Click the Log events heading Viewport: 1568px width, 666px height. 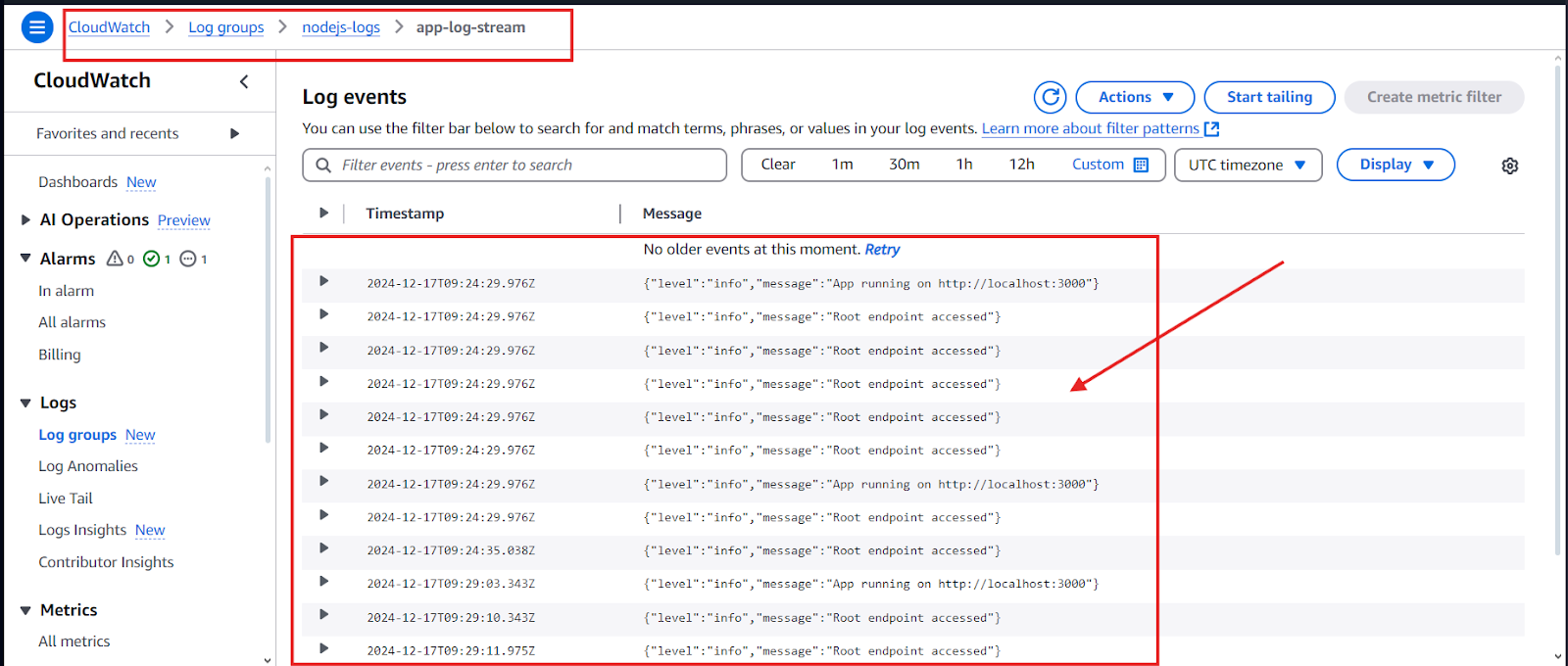click(354, 97)
